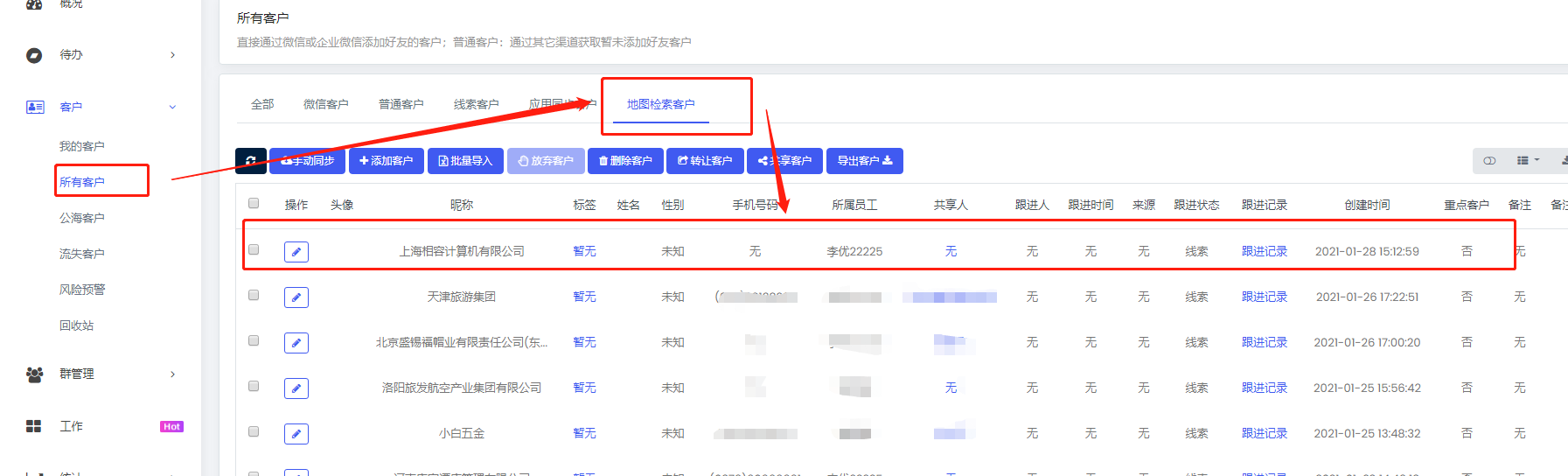Switch to the 线索客户 tab

click(x=477, y=104)
